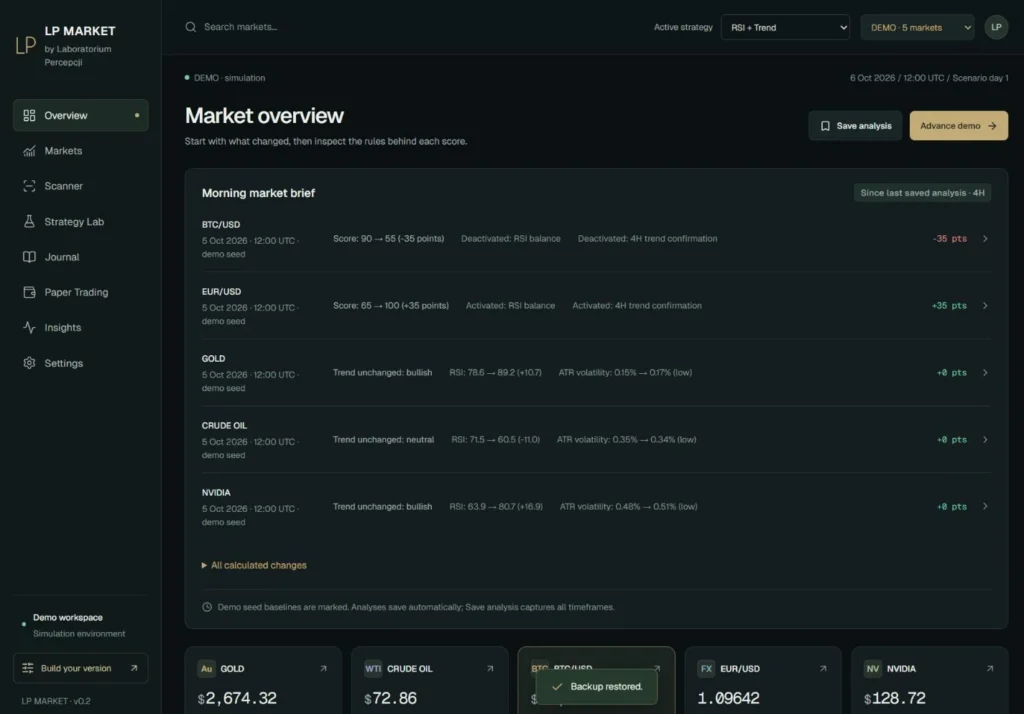
Task: Open the DEMO · 5 markets dropdown
Action: click(917, 27)
